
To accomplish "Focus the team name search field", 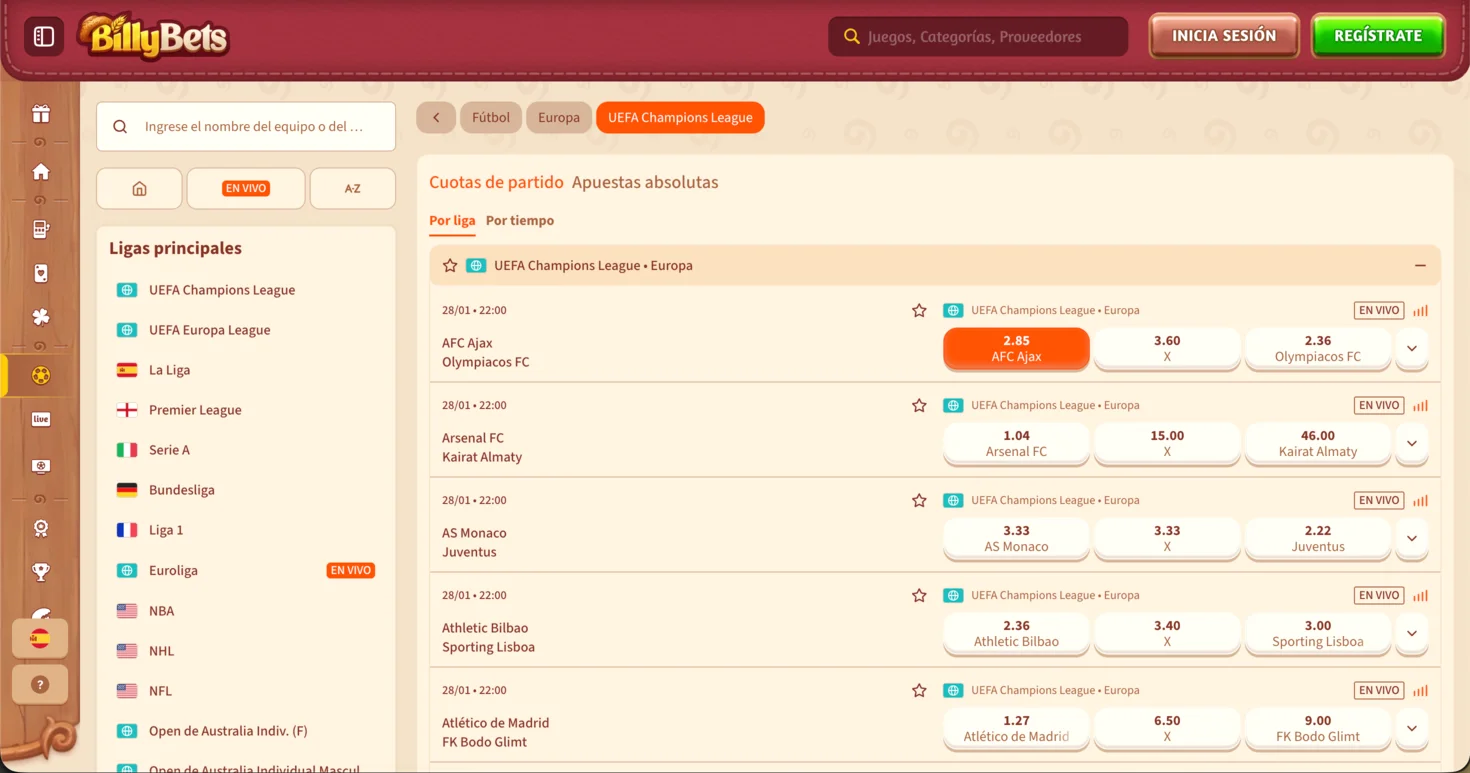I will (x=246, y=127).
